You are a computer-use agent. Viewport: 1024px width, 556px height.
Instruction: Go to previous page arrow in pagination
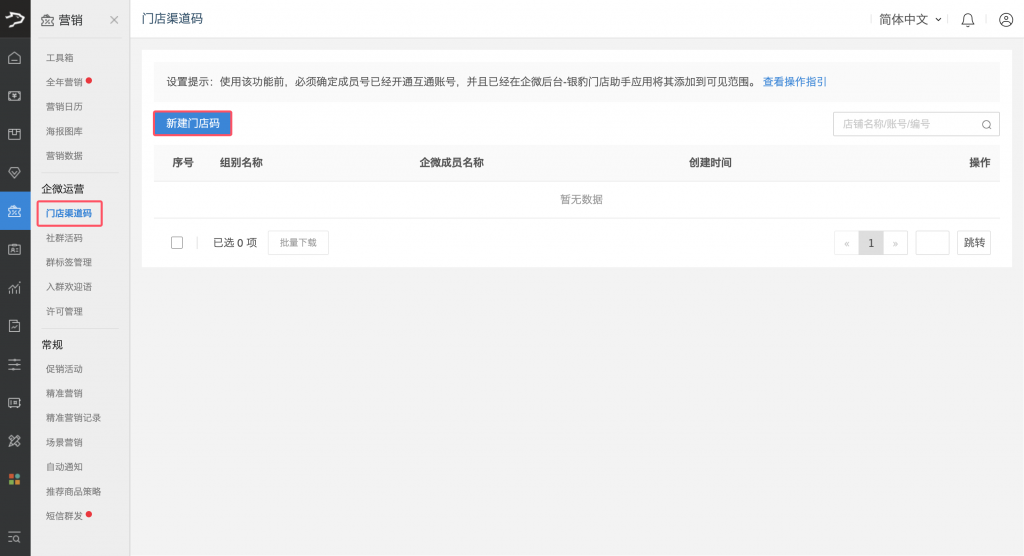pos(847,243)
